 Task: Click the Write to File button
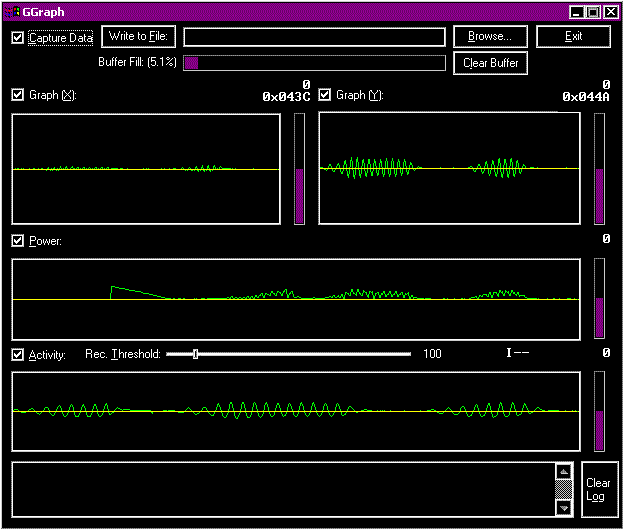138,37
